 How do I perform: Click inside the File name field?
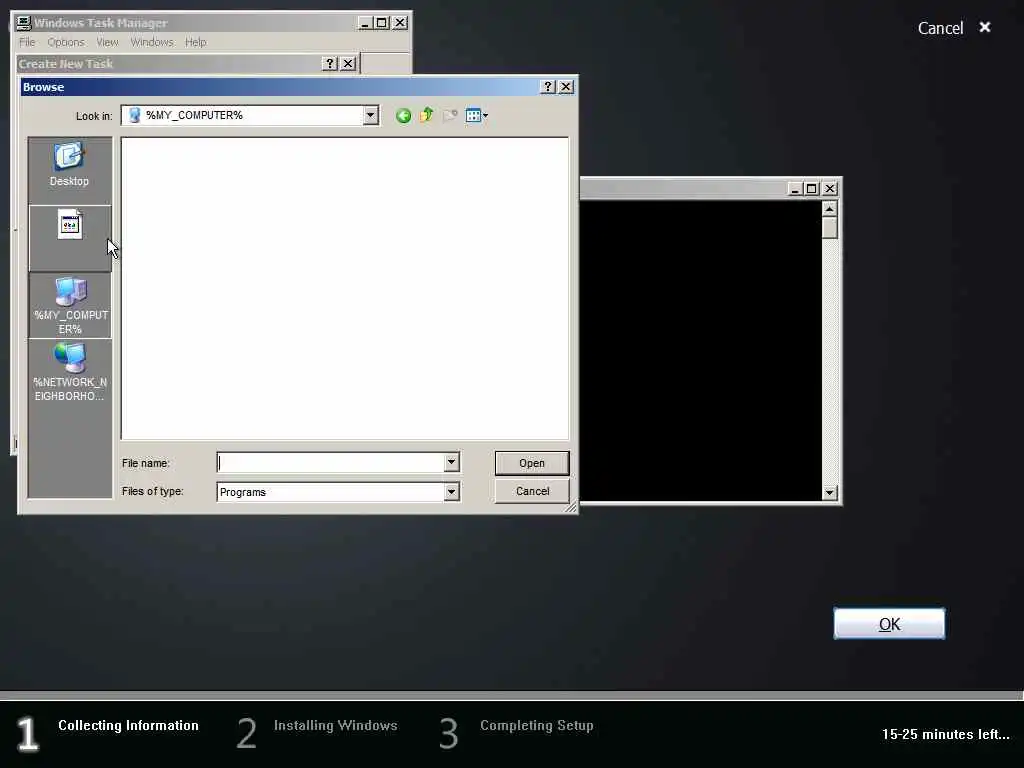pyautogui.click(x=330, y=462)
